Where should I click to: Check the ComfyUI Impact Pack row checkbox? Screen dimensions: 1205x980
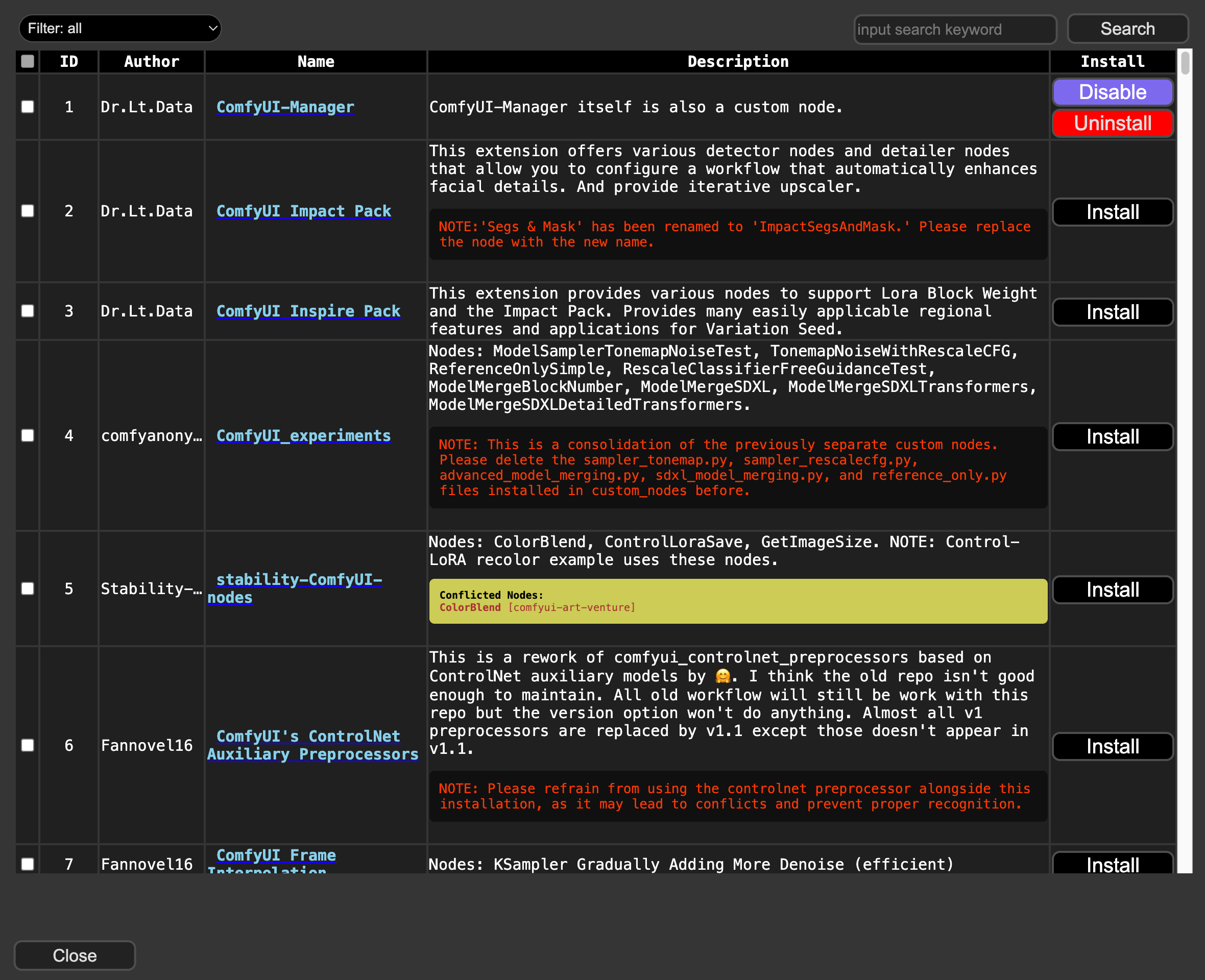27,211
